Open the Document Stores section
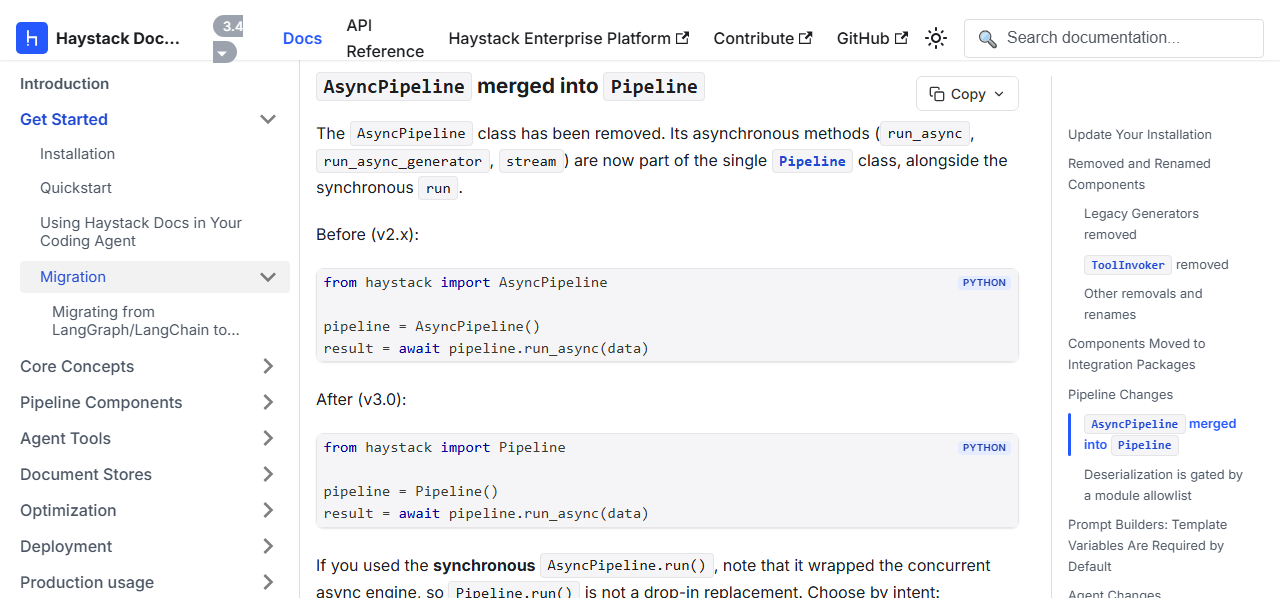Viewport: 1280px width, 598px height. pyautogui.click(x=86, y=474)
